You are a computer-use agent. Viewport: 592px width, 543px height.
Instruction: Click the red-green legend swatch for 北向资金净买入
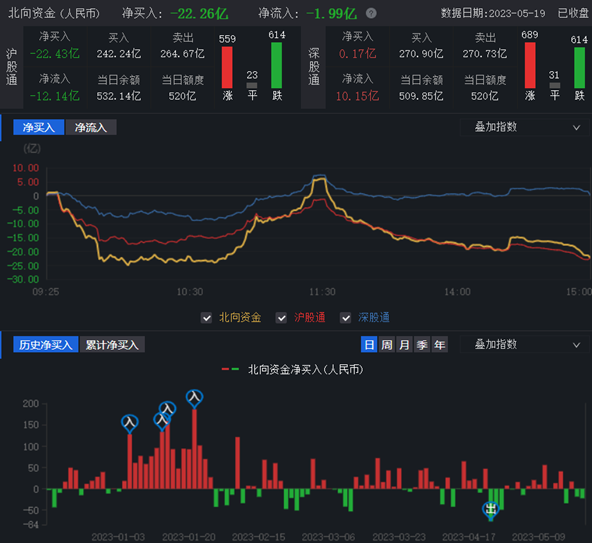(x=230, y=369)
